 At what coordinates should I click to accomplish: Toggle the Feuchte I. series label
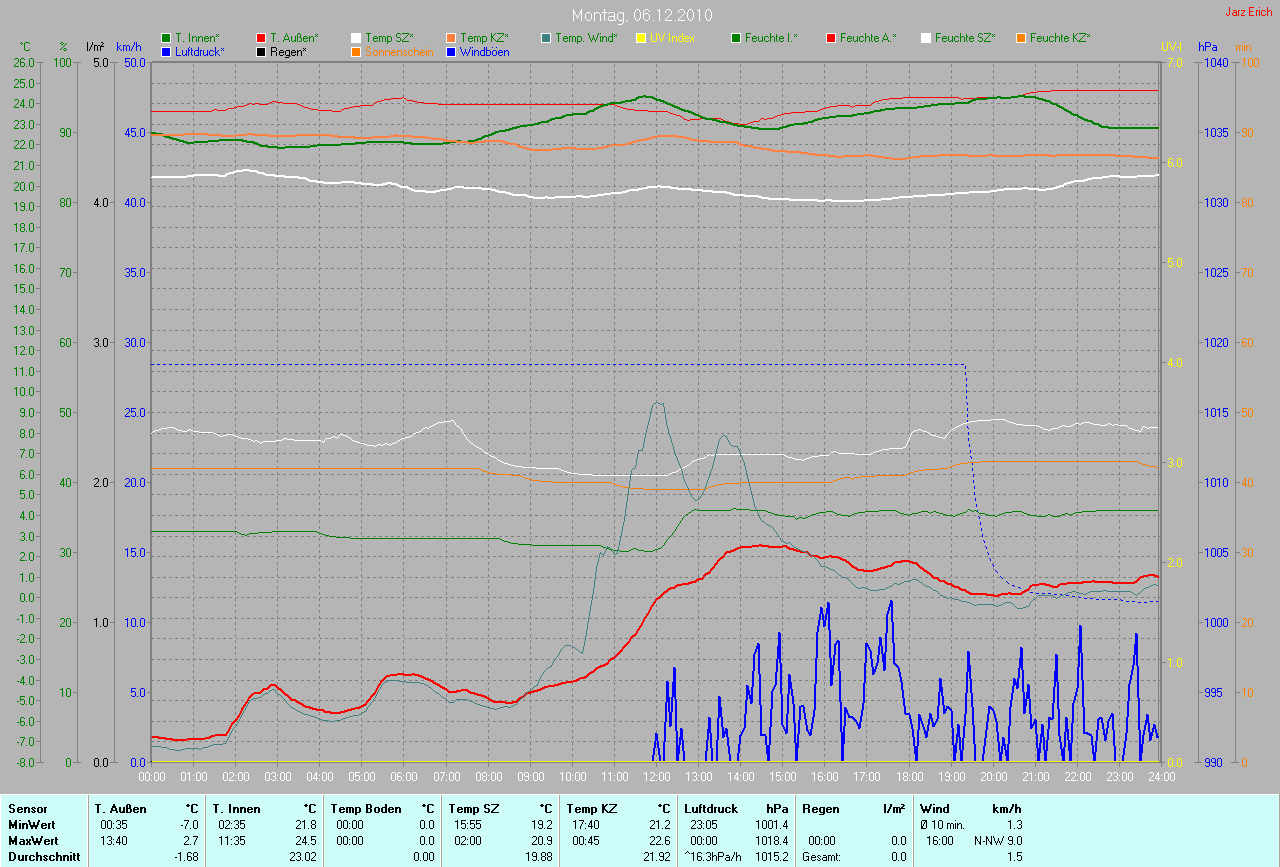point(770,38)
